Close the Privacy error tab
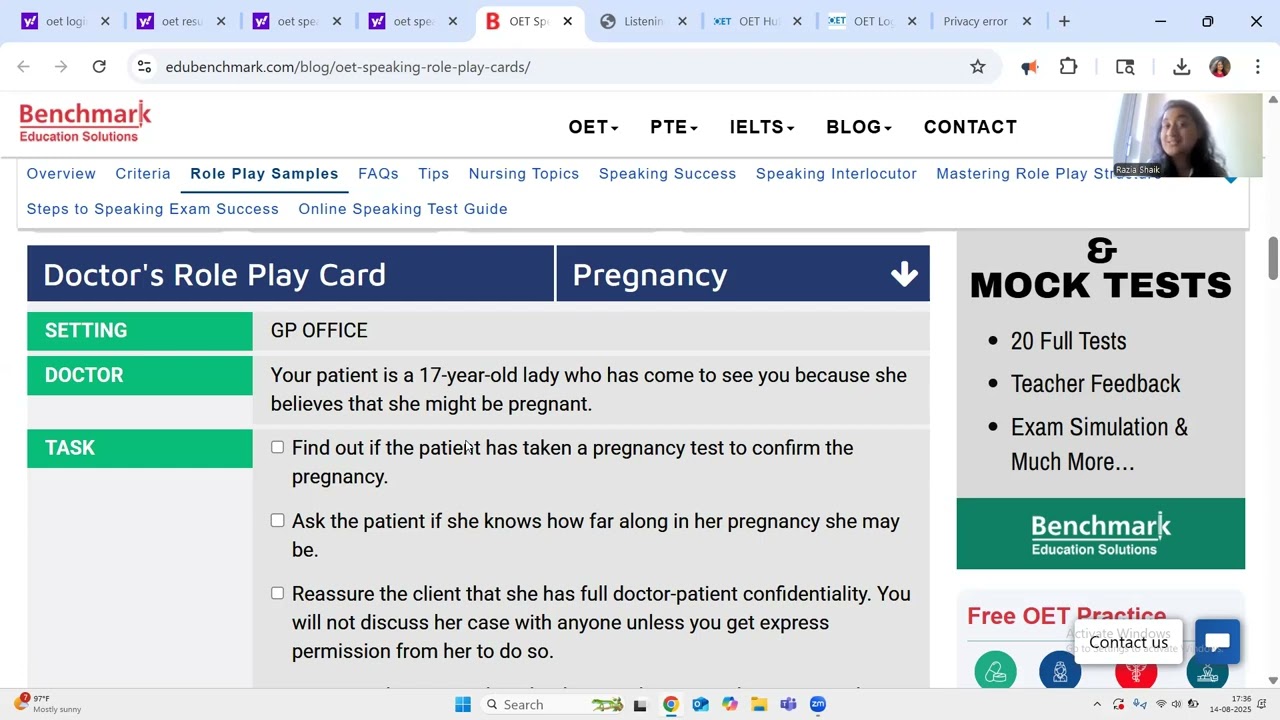Viewport: 1280px width, 720px height. click(x=1026, y=21)
